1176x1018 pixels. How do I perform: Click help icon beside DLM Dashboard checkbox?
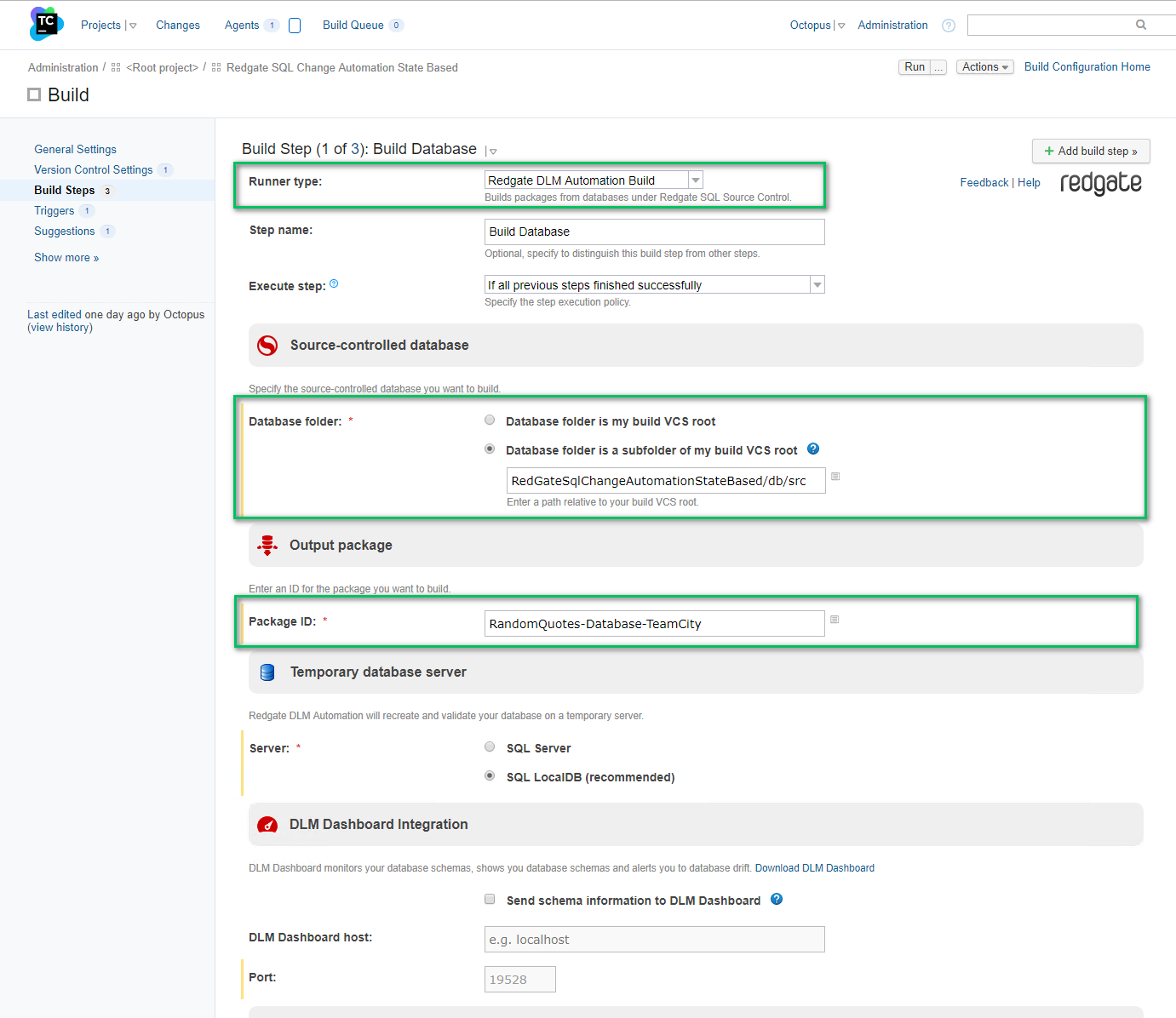point(777,900)
